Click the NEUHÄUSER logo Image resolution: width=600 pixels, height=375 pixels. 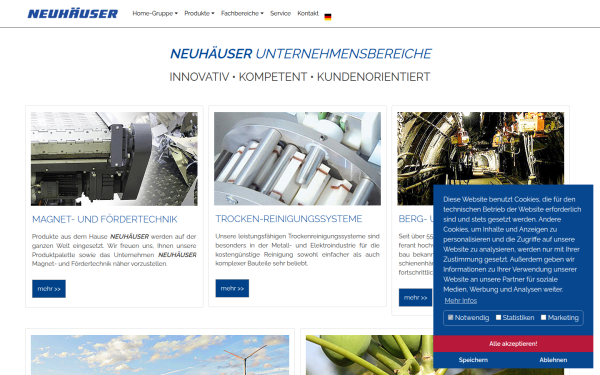coord(73,13)
